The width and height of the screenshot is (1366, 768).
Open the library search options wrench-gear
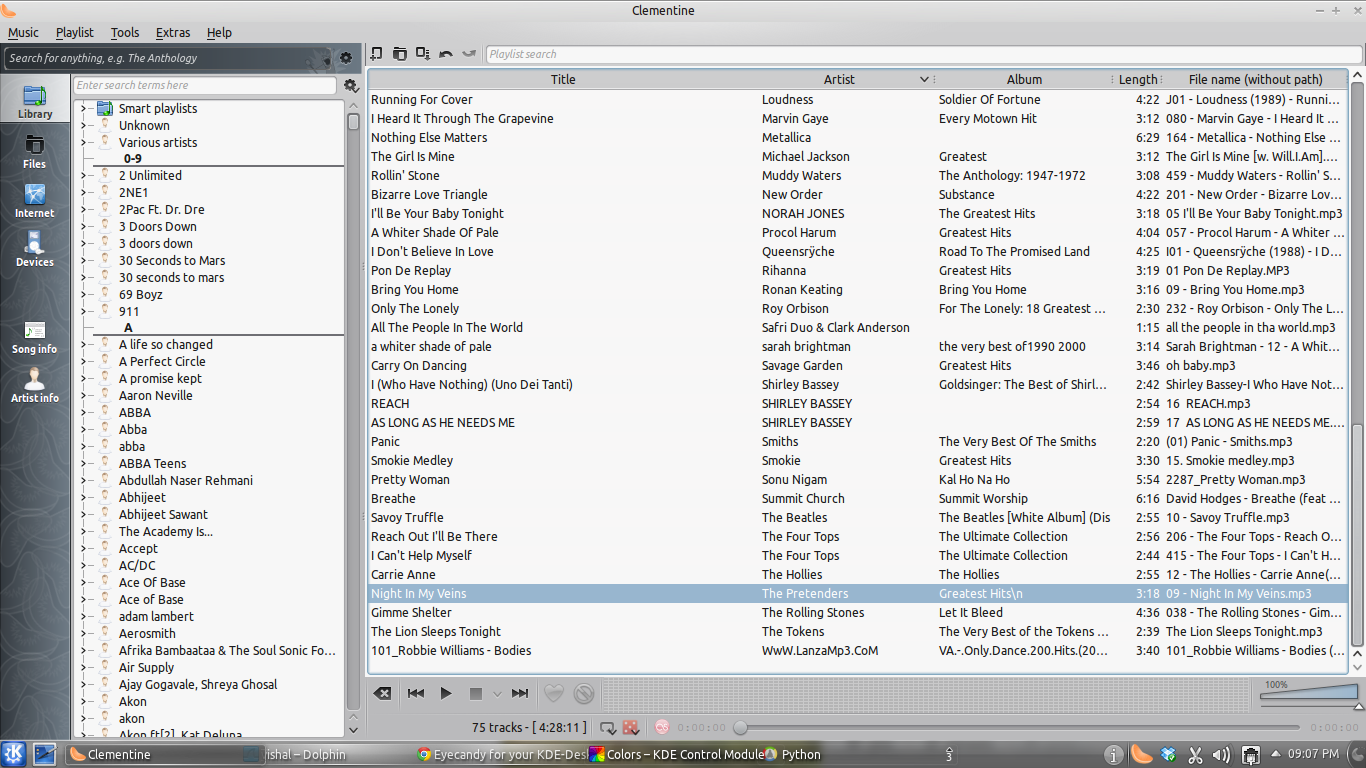point(351,86)
